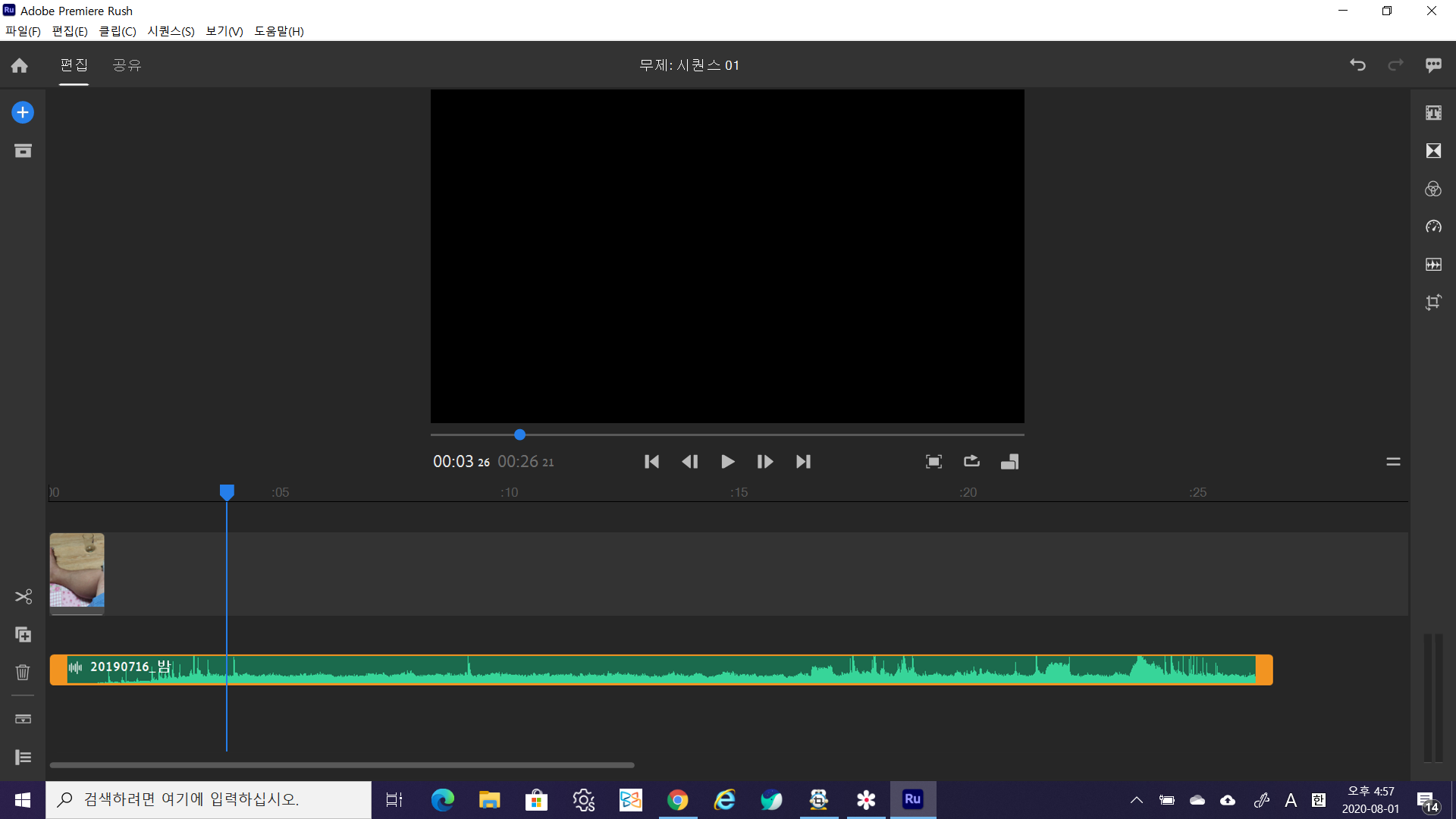Image resolution: width=1456 pixels, height=819 pixels.
Task: Click the undo arrow button
Action: [x=1357, y=65]
